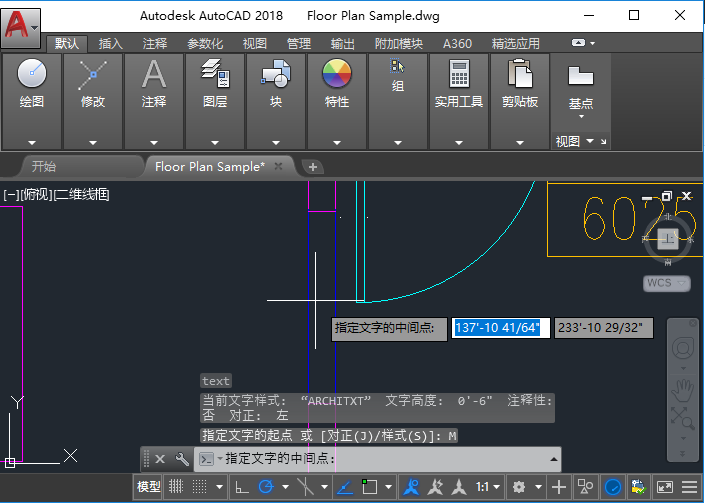Screen dimensions: 705x503
Task: Select the Pan hand tool in navigation bar
Action: pos(683,390)
